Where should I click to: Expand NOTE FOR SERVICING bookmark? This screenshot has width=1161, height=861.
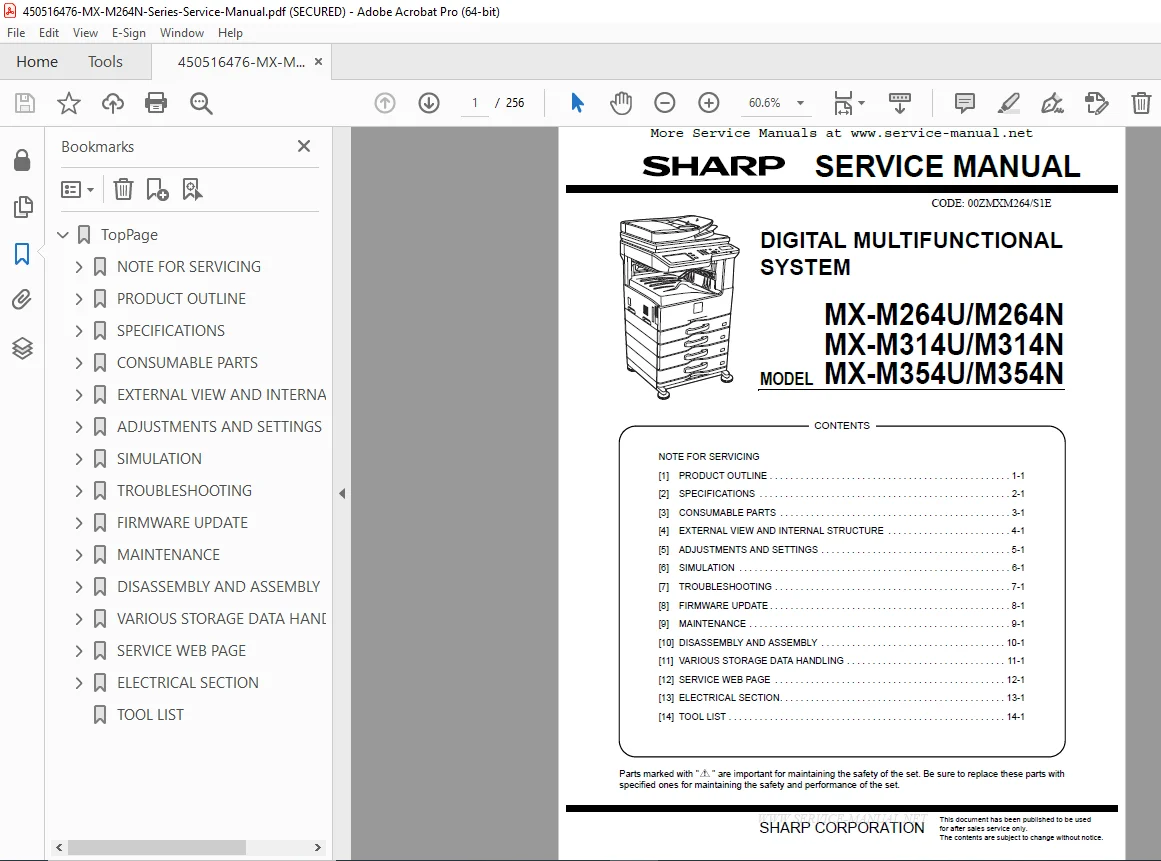[x=79, y=267]
